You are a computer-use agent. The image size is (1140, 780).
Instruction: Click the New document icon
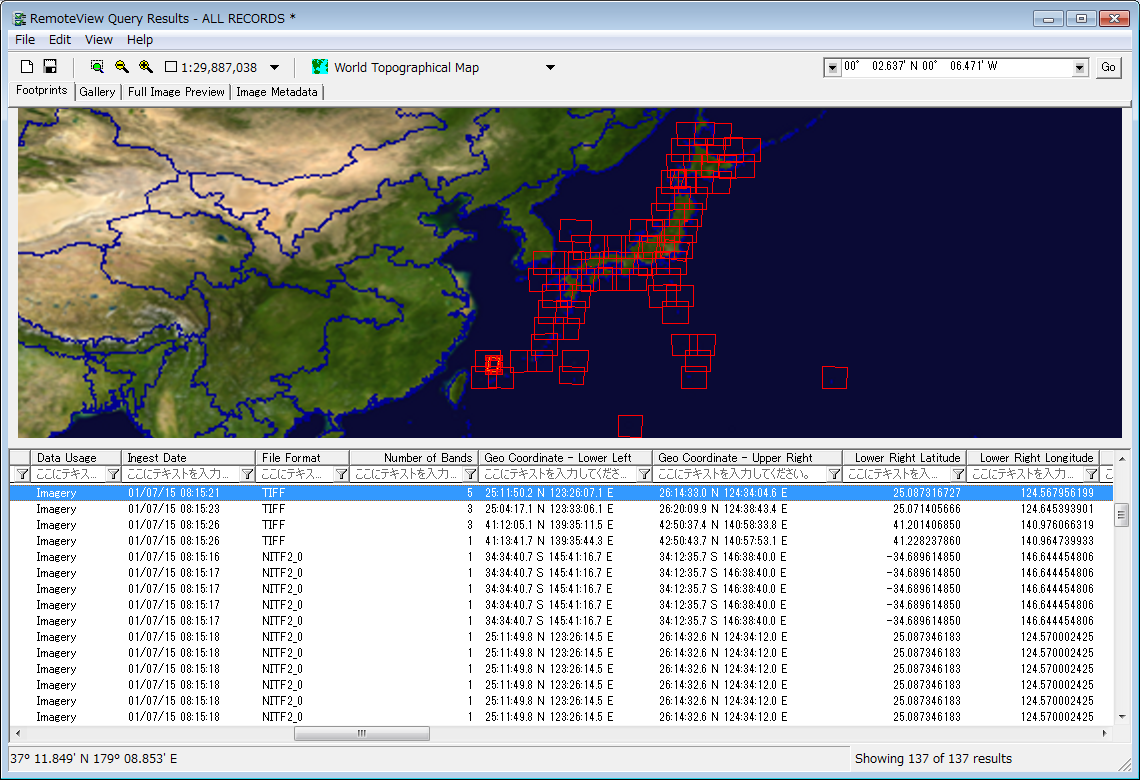coord(27,67)
